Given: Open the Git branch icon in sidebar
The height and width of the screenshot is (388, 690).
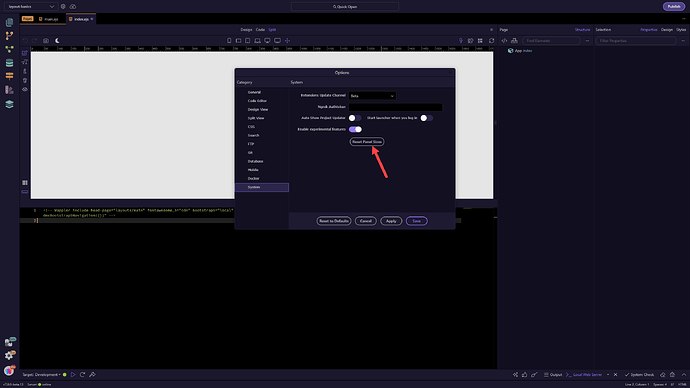Looking at the screenshot, I should 9,36.
